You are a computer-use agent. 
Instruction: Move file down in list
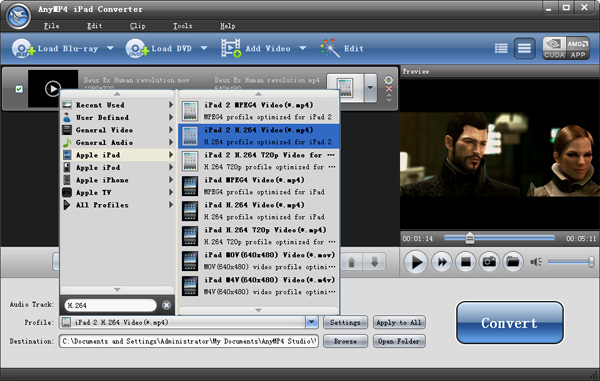[374, 262]
